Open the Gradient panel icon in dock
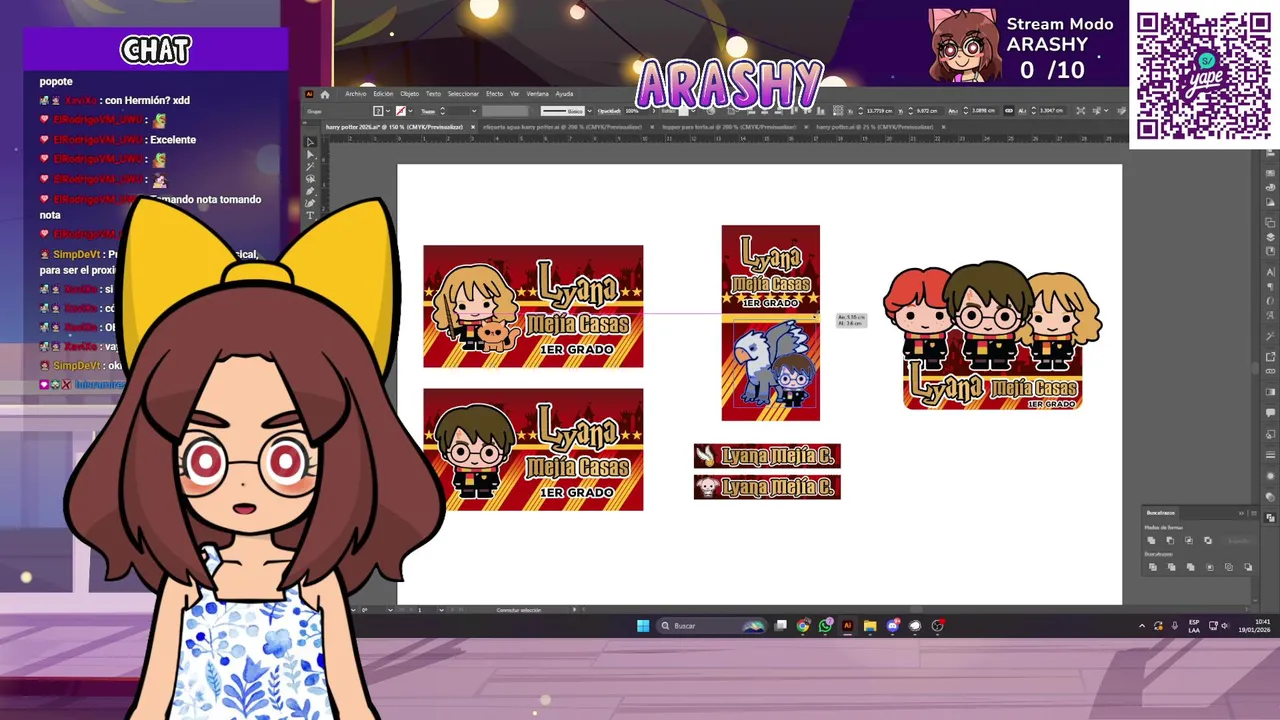1280x720 pixels. (x=1271, y=392)
